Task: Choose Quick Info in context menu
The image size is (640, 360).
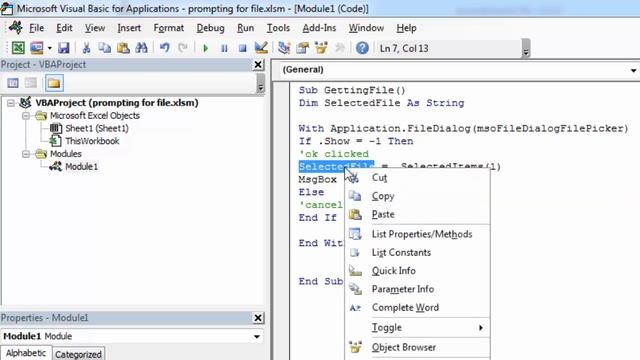Action: 417,271
